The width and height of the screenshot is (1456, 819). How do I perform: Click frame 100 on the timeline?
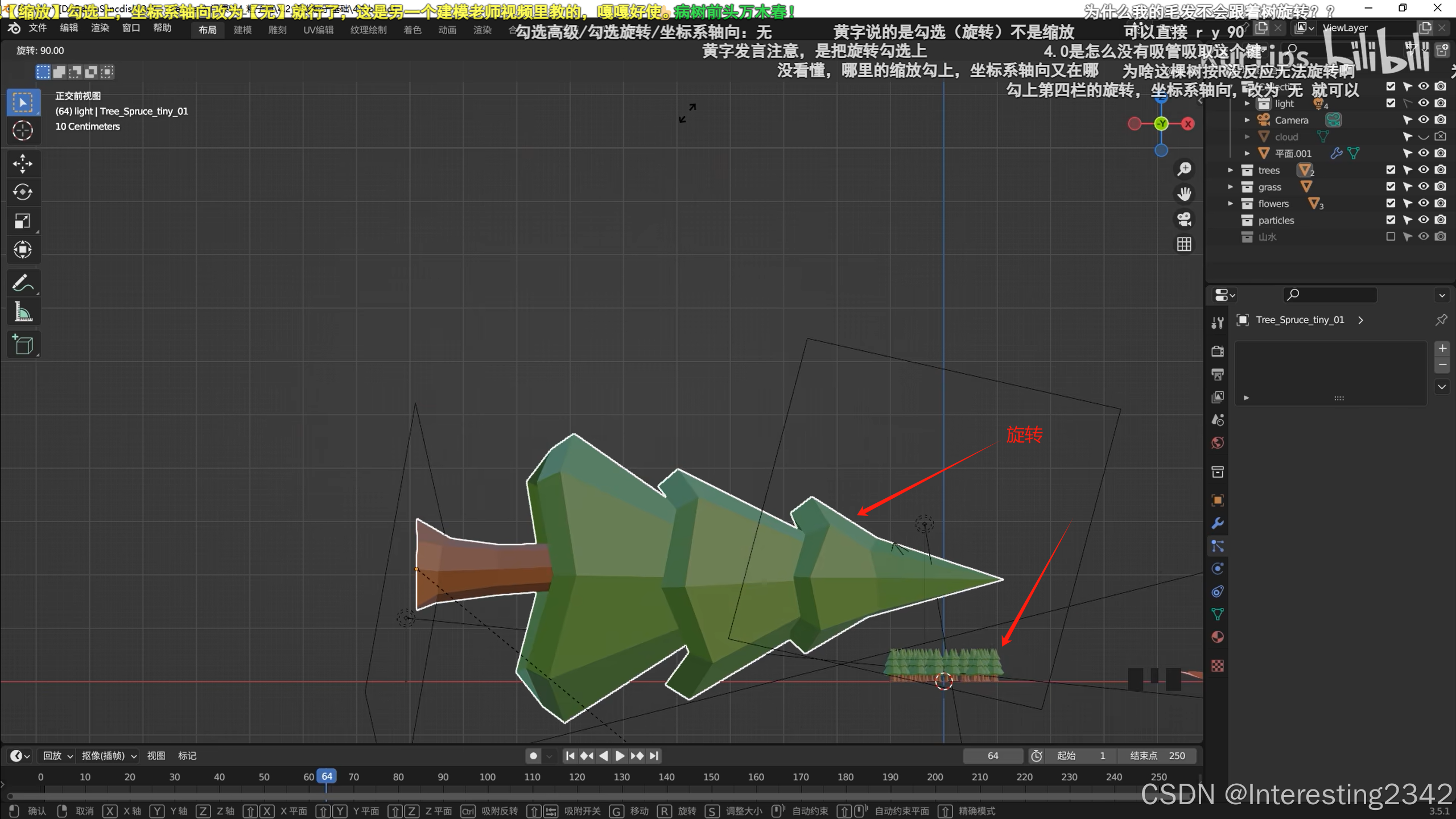click(488, 777)
